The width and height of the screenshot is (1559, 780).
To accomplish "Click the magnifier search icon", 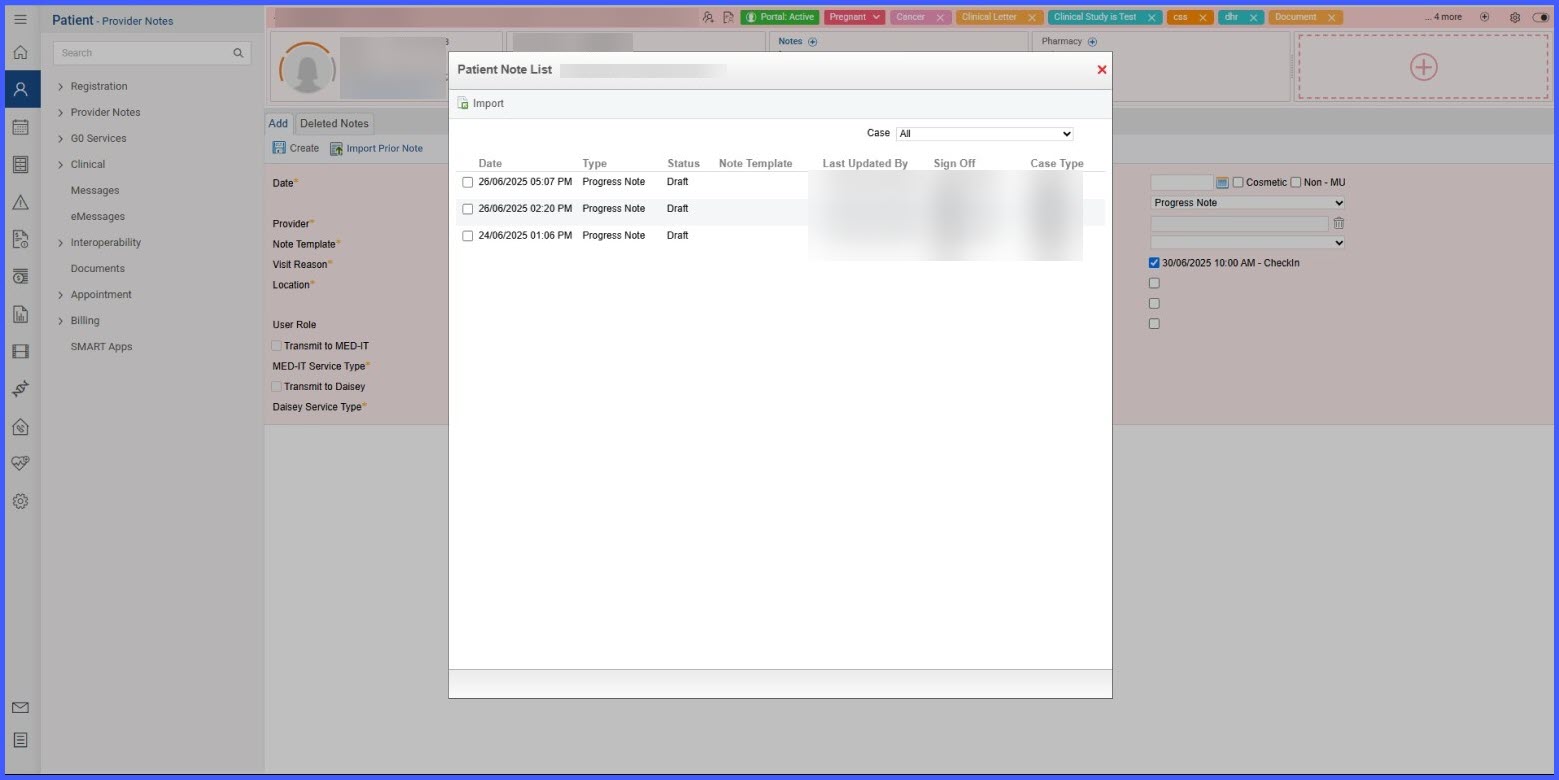I will (x=238, y=53).
